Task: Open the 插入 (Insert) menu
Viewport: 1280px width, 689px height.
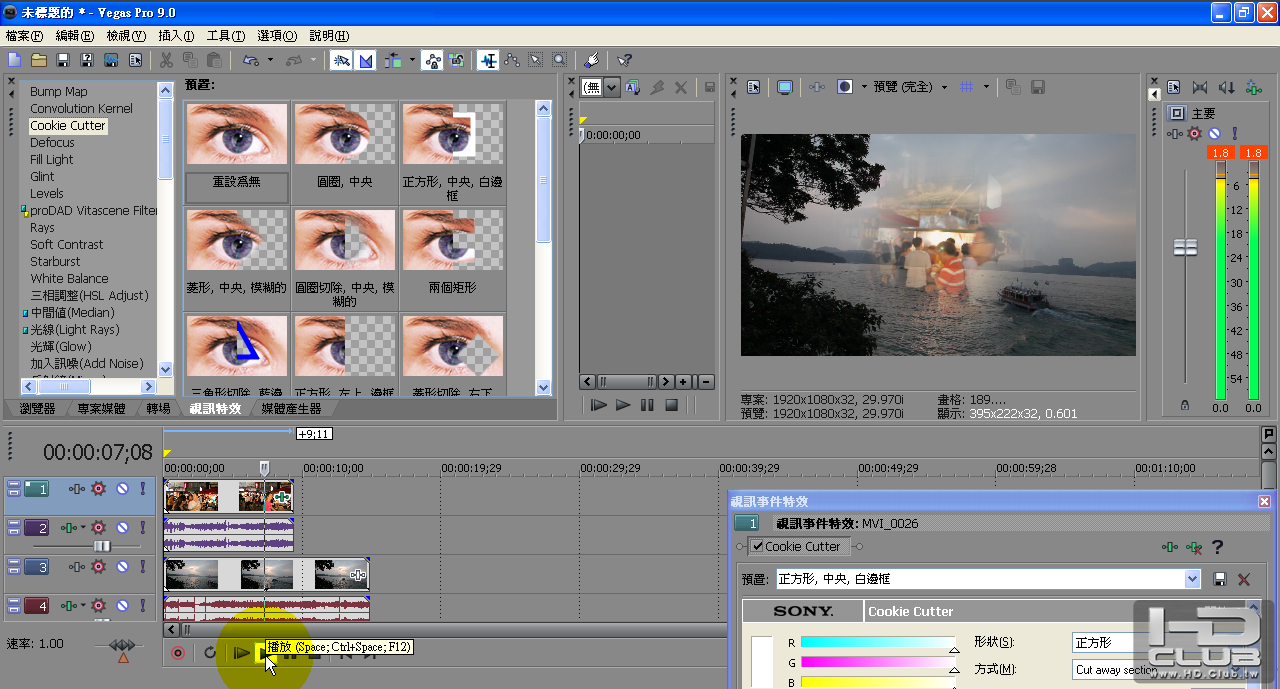Action: 176,36
